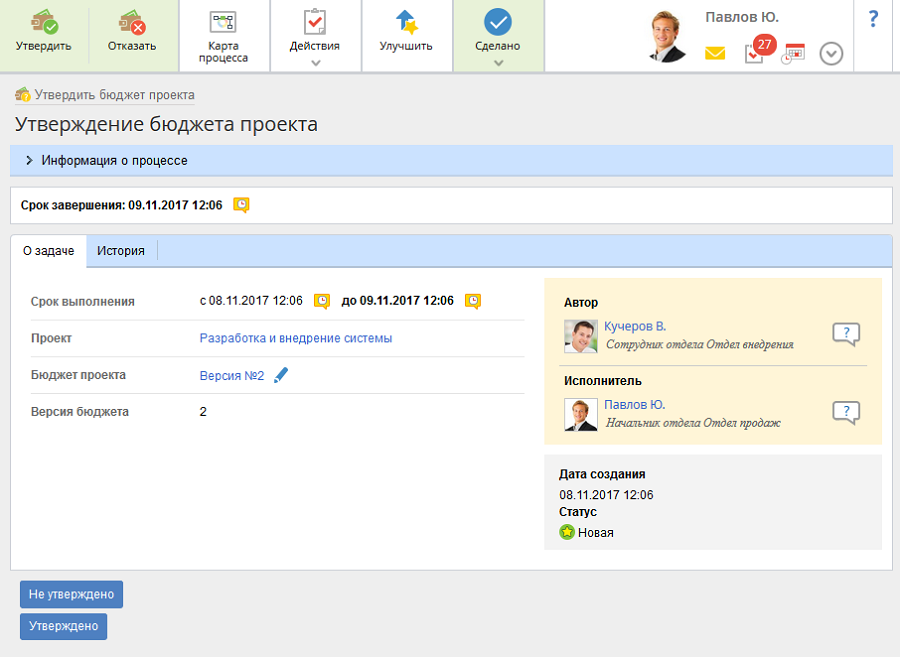The width and height of the screenshot is (900, 657).
Task: Select the О задаче tab
Action: (x=48, y=251)
